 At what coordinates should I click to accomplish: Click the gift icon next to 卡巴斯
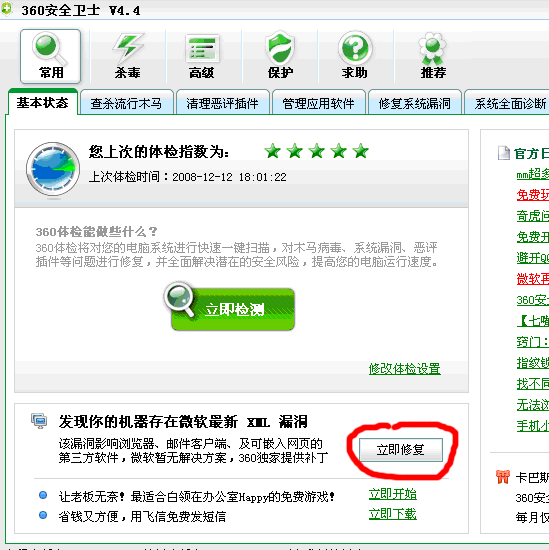(502, 477)
